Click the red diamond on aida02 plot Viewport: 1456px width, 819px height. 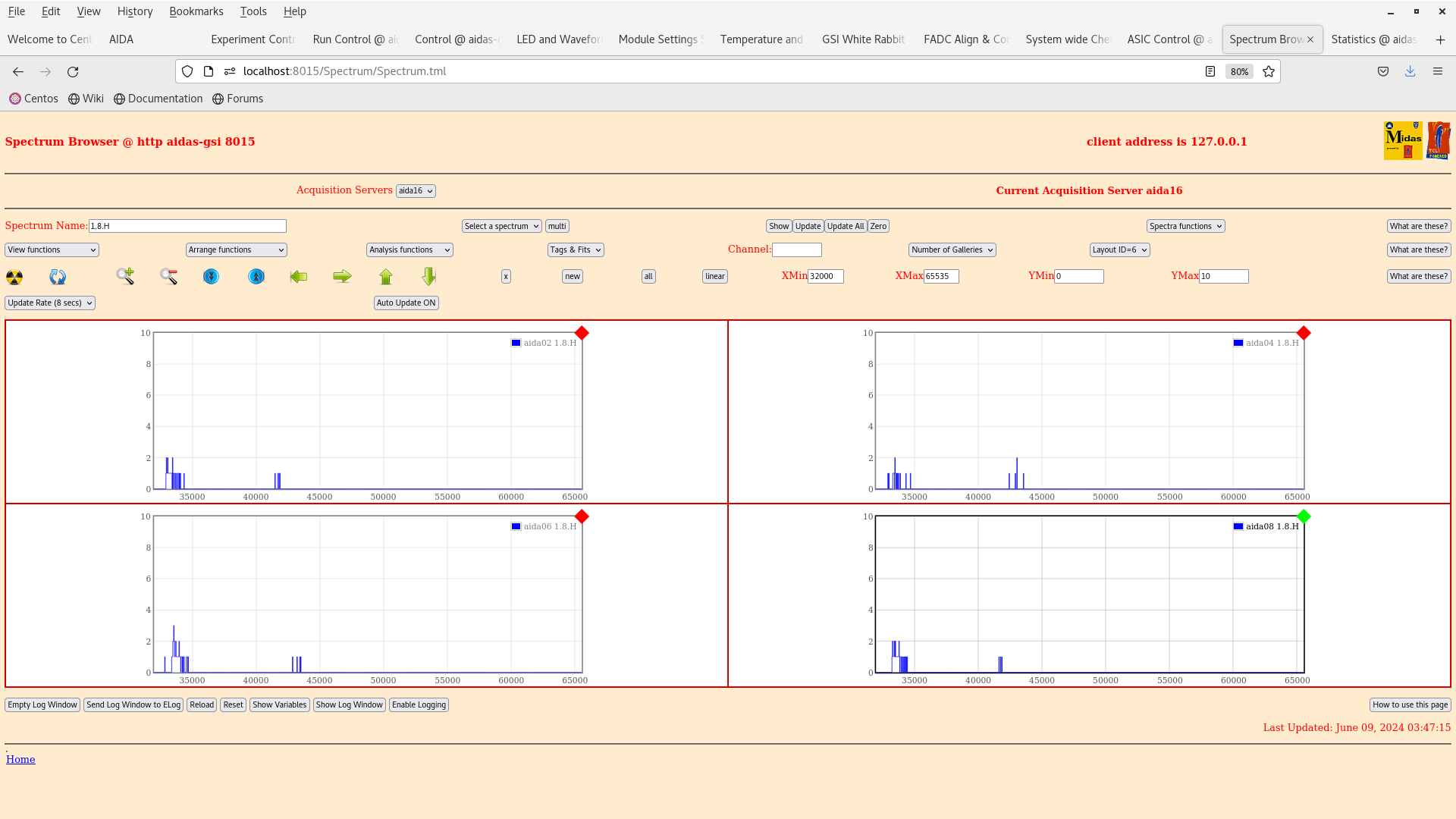pyautogui.click(x=582, y=333)
